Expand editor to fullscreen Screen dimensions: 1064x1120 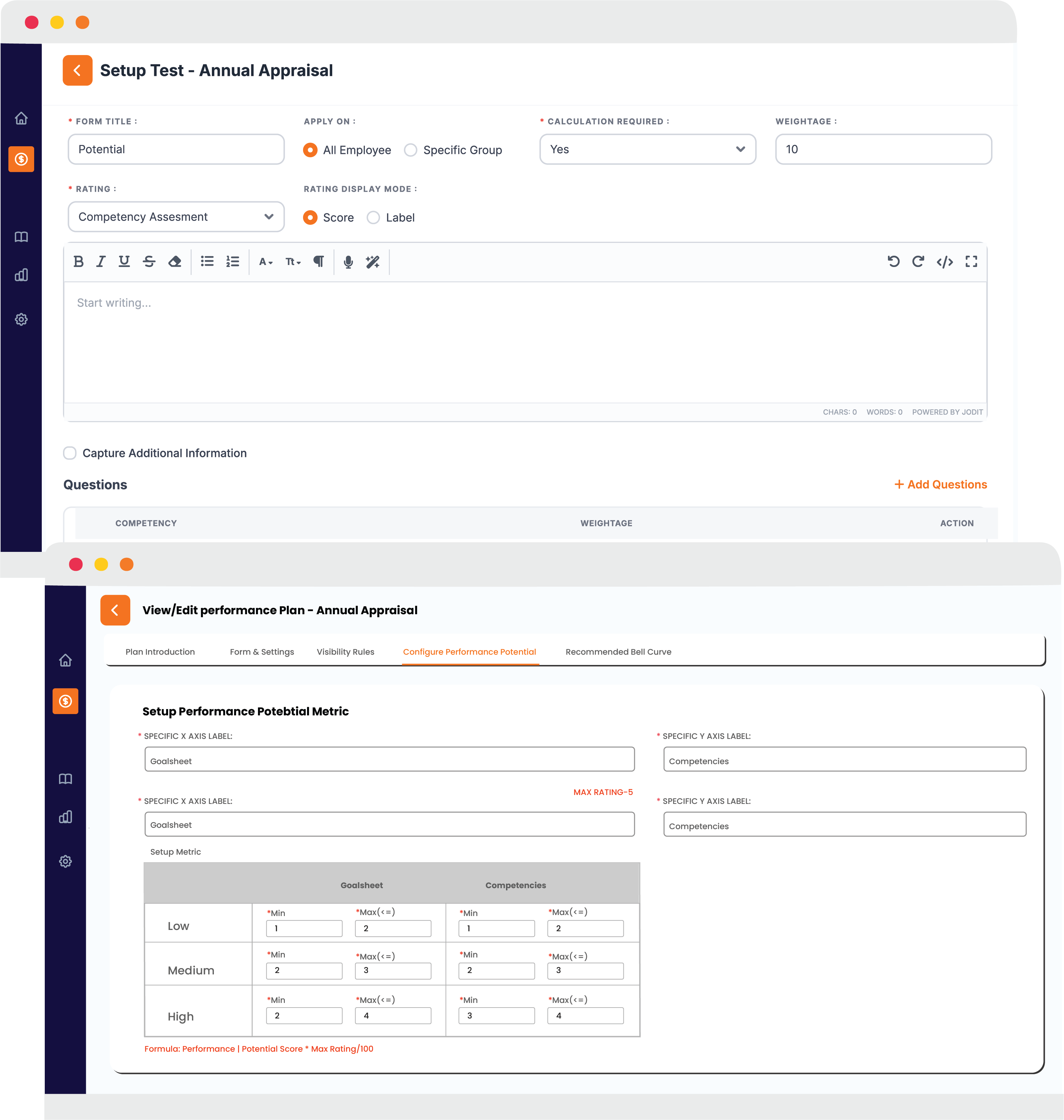pos(971,262)
